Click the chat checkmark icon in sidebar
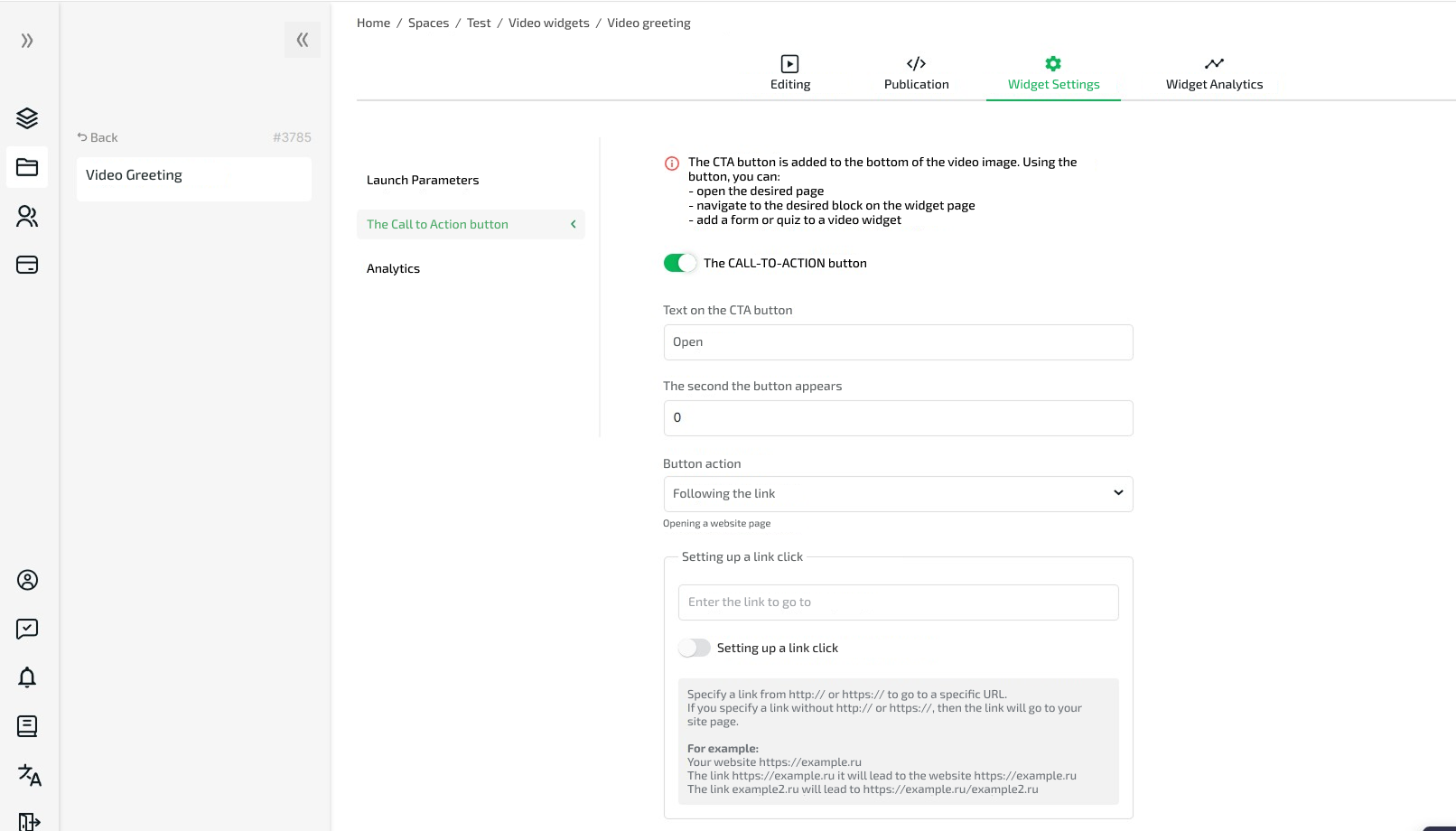 [x=27, y=629]
